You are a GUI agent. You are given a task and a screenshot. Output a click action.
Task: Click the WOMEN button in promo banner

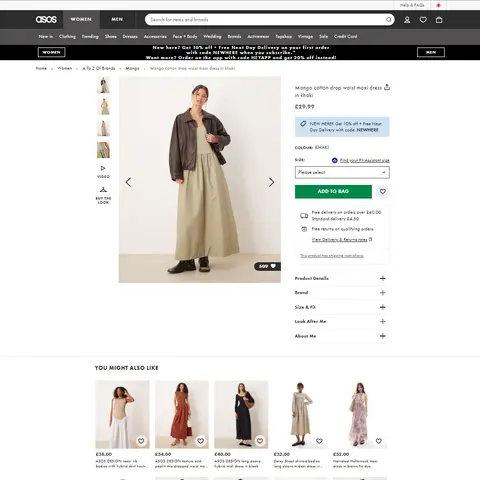coord(51,52)
